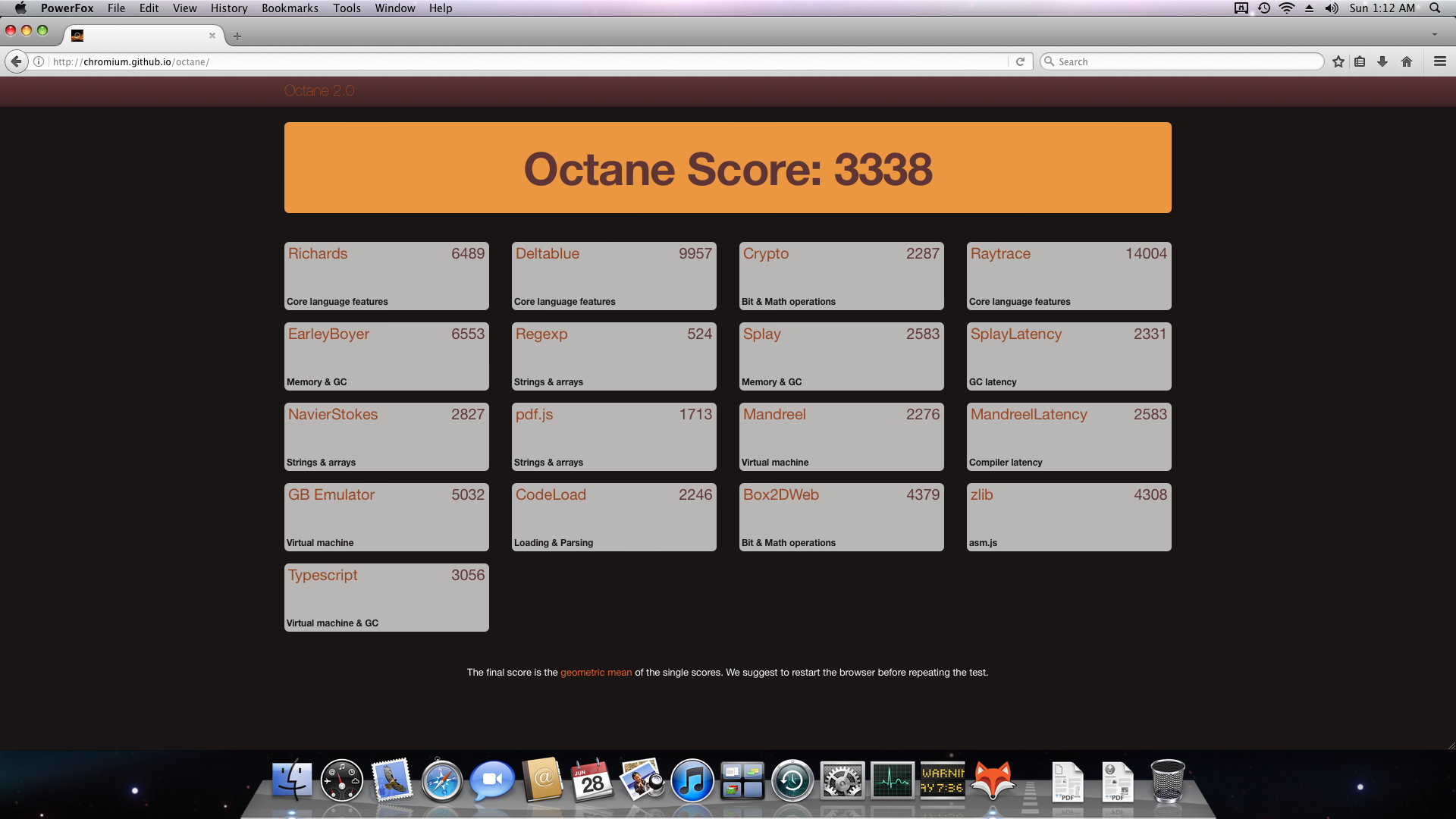
Task: Go to the home page icon
Action: (x=1407, y=61)
